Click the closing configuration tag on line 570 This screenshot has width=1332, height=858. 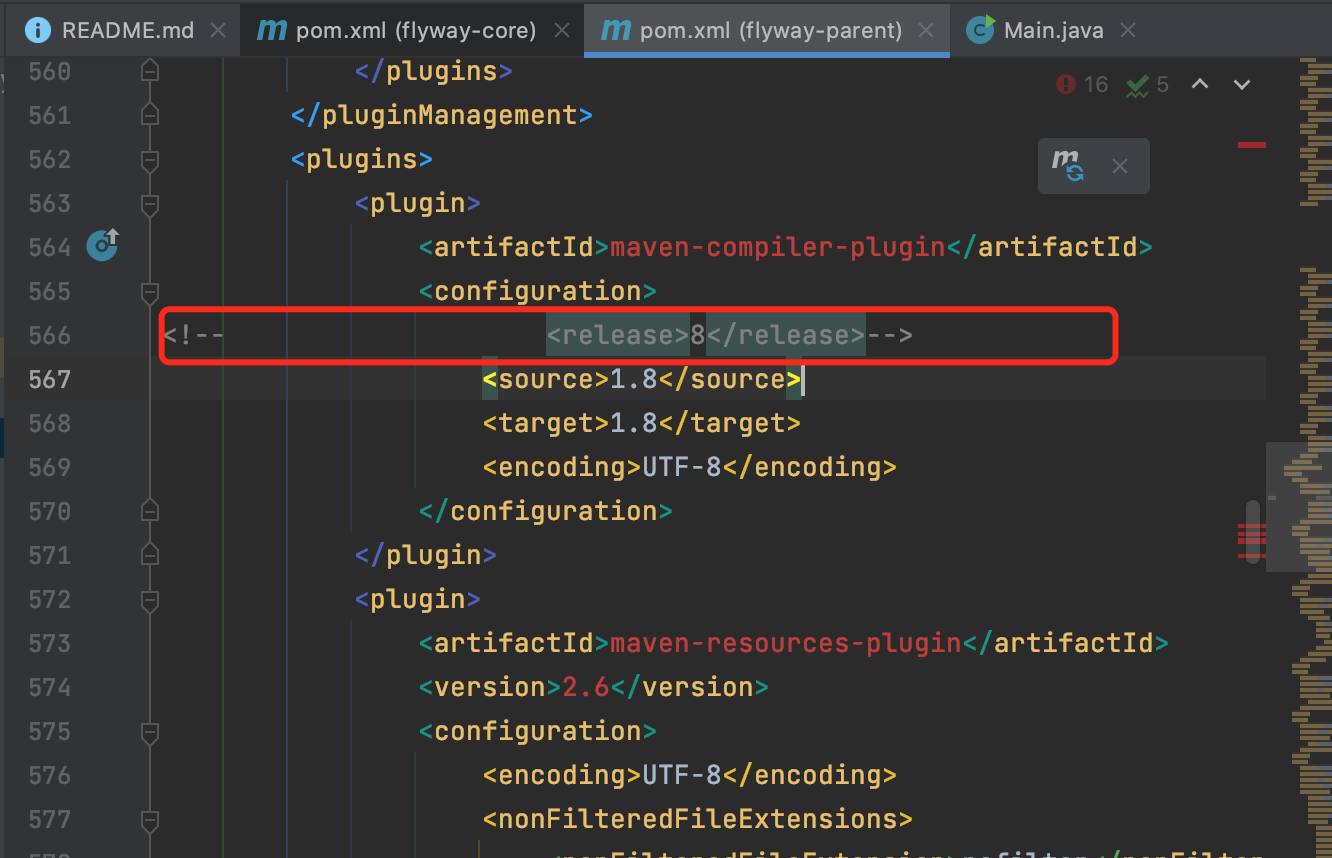tap(546, 511)
